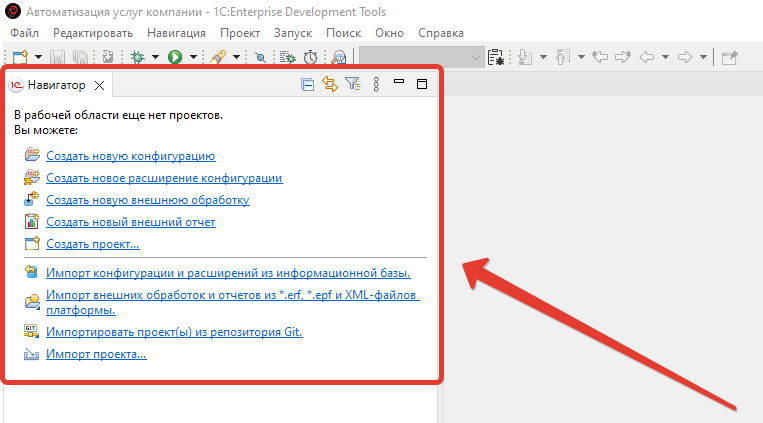Click the New wizard toolbar icon

point(20,57)
